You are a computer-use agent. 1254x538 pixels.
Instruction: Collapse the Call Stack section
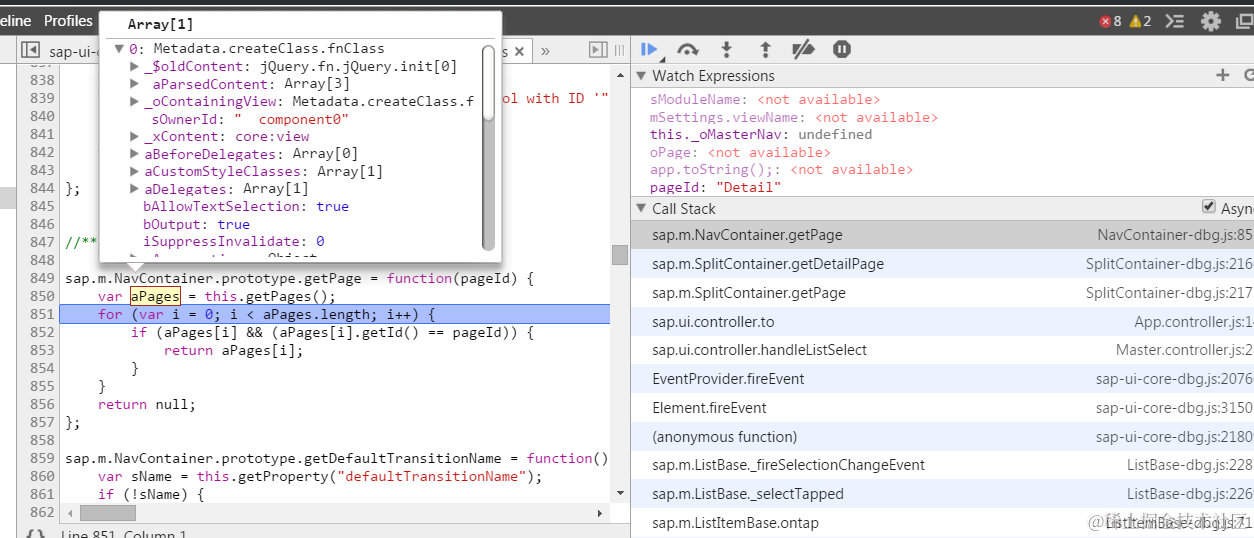pos(641,209)
